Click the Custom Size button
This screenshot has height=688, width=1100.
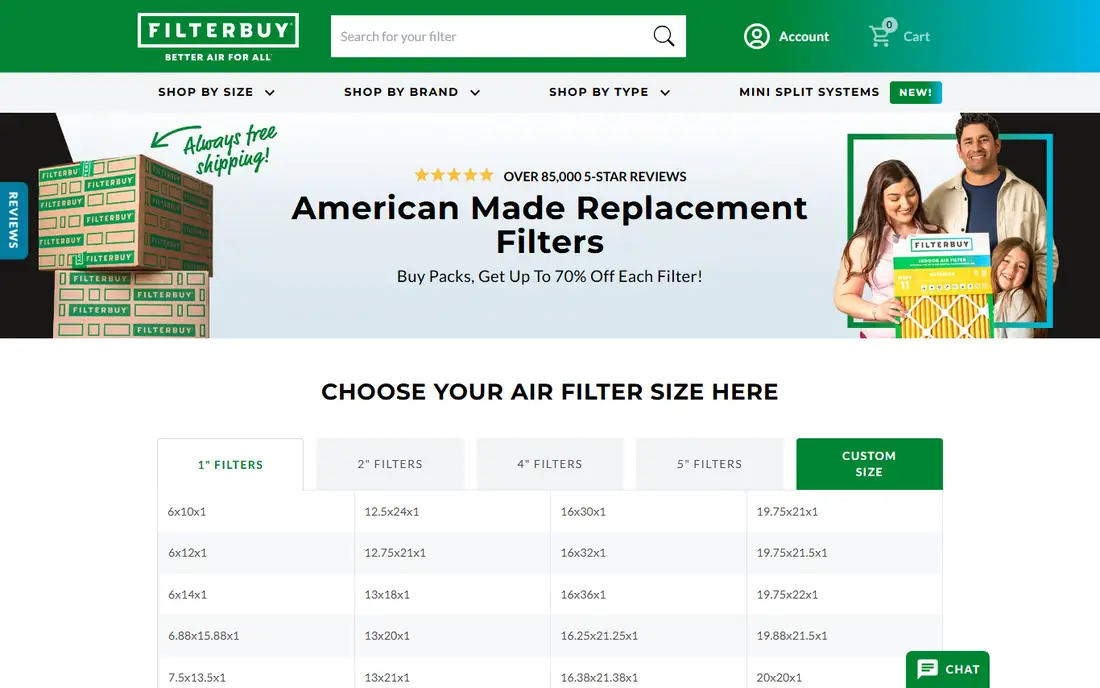pos(869,464)
